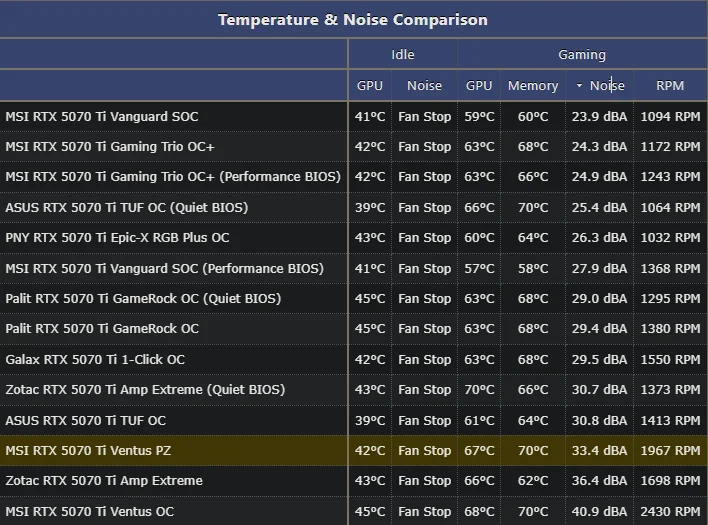Select Zotac RTX 5070 Ti Amp Extreme (Quiet BIOS)
This screenshot has height=525, width=708.
145,390
